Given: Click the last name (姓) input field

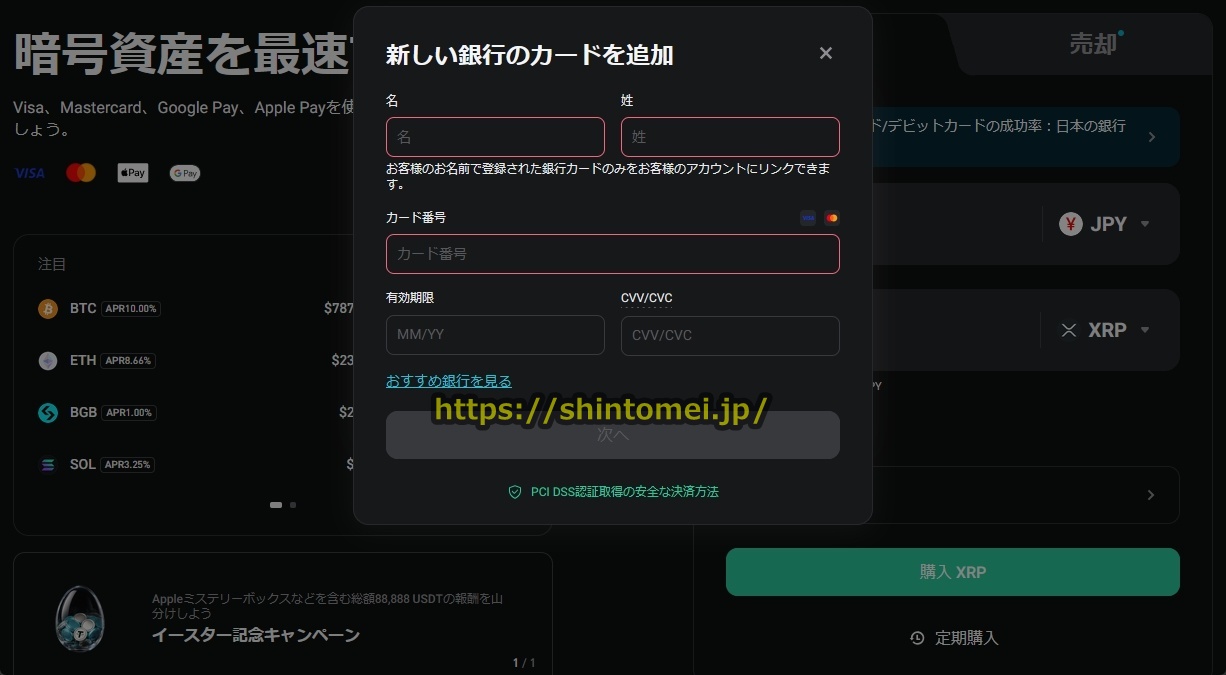Looking at the screenshot, I should pos(730,137).
